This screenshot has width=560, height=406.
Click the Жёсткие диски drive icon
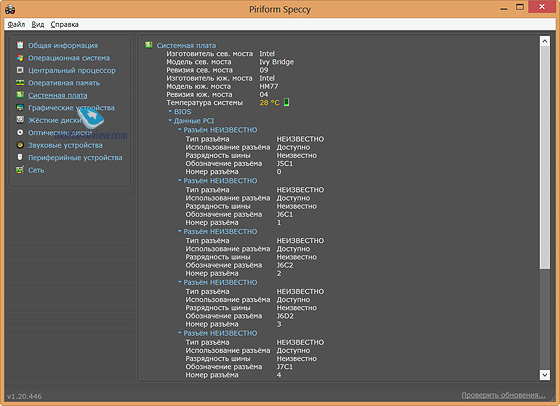coord(20,120)
